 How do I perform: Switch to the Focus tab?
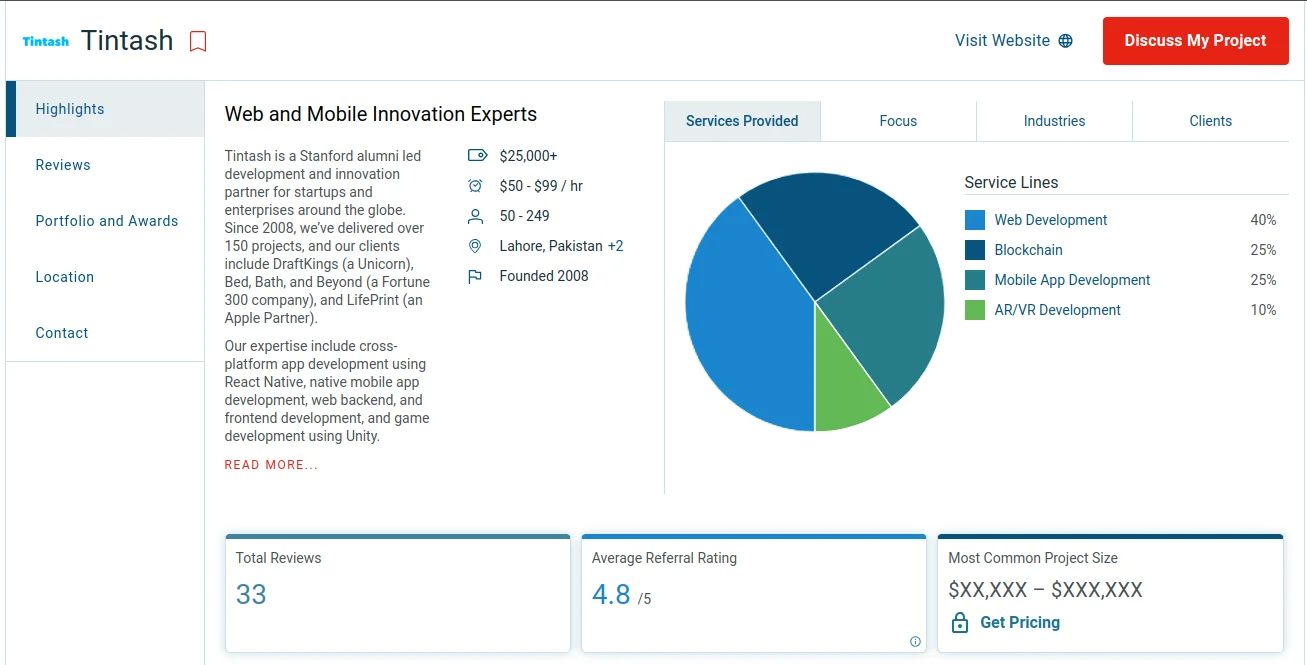(898, 121)
